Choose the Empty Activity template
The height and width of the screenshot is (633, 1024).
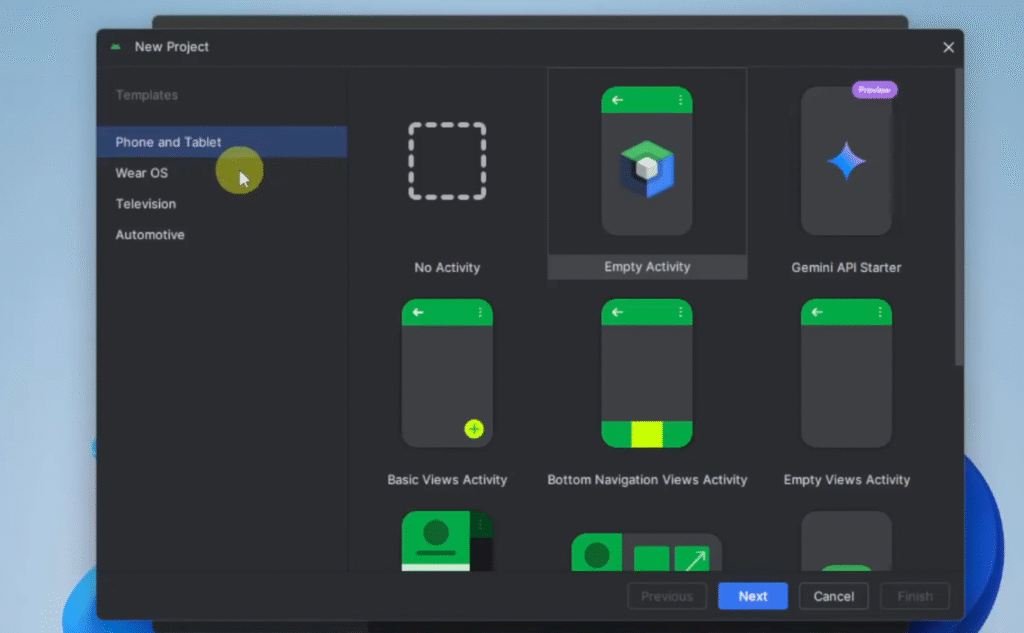point(647,174)
